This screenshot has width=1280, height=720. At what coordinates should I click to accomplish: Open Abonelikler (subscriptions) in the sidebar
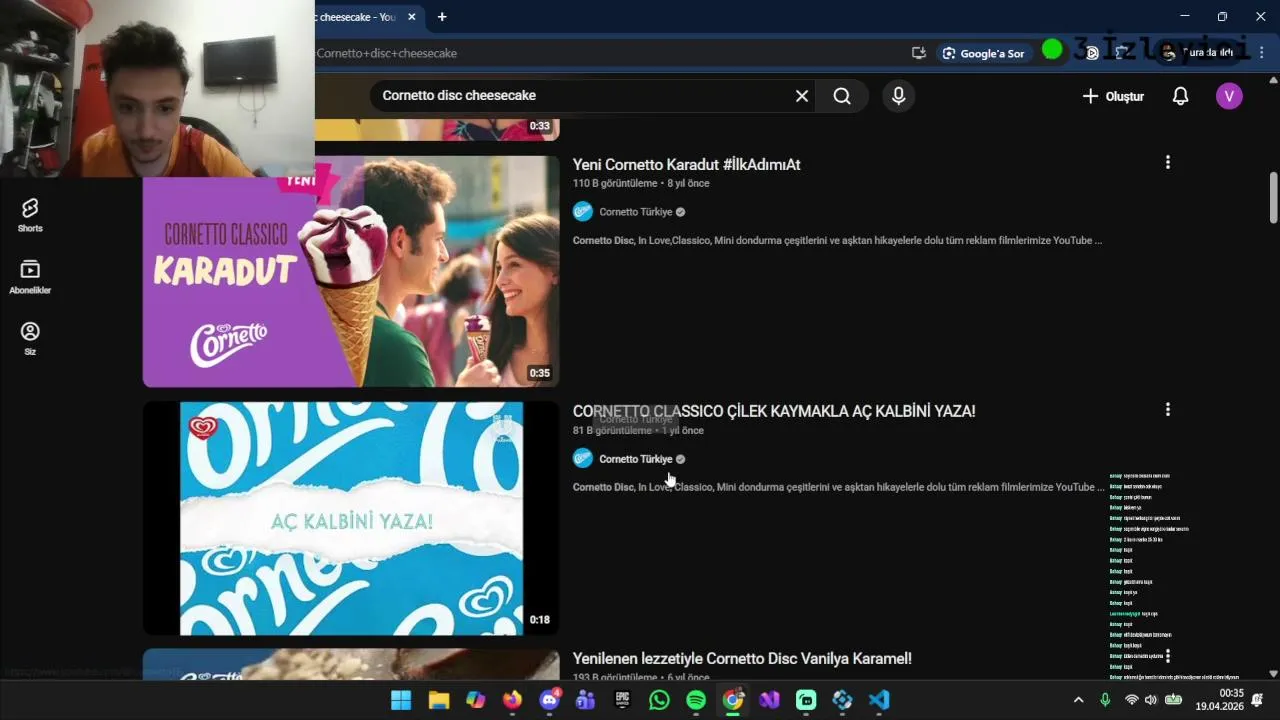30,277
